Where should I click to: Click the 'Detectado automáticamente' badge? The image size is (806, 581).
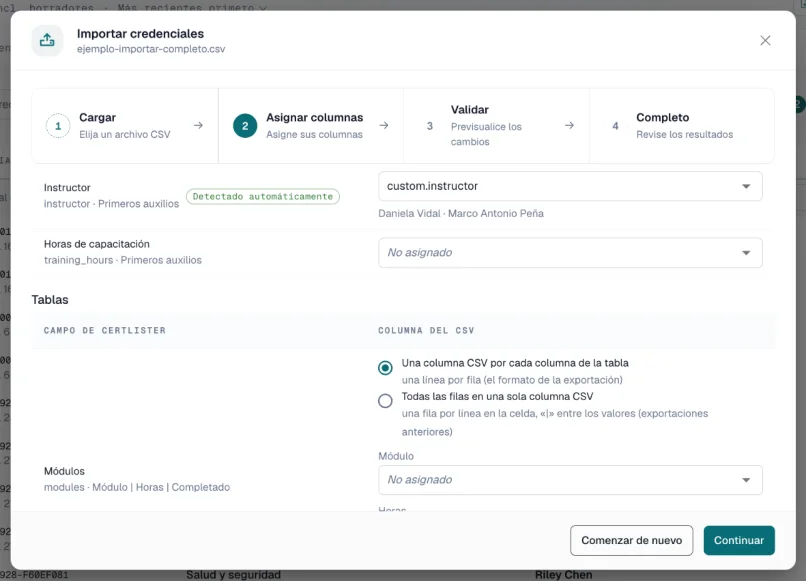click(x=263, y=196)
